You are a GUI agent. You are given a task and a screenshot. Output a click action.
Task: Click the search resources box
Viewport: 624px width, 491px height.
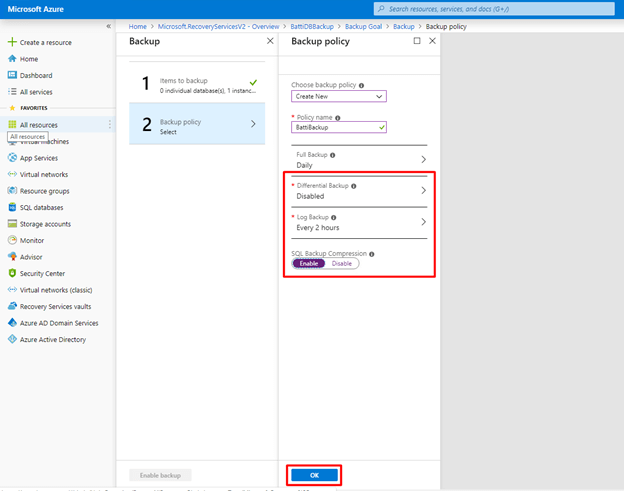[x=494, y=9]
